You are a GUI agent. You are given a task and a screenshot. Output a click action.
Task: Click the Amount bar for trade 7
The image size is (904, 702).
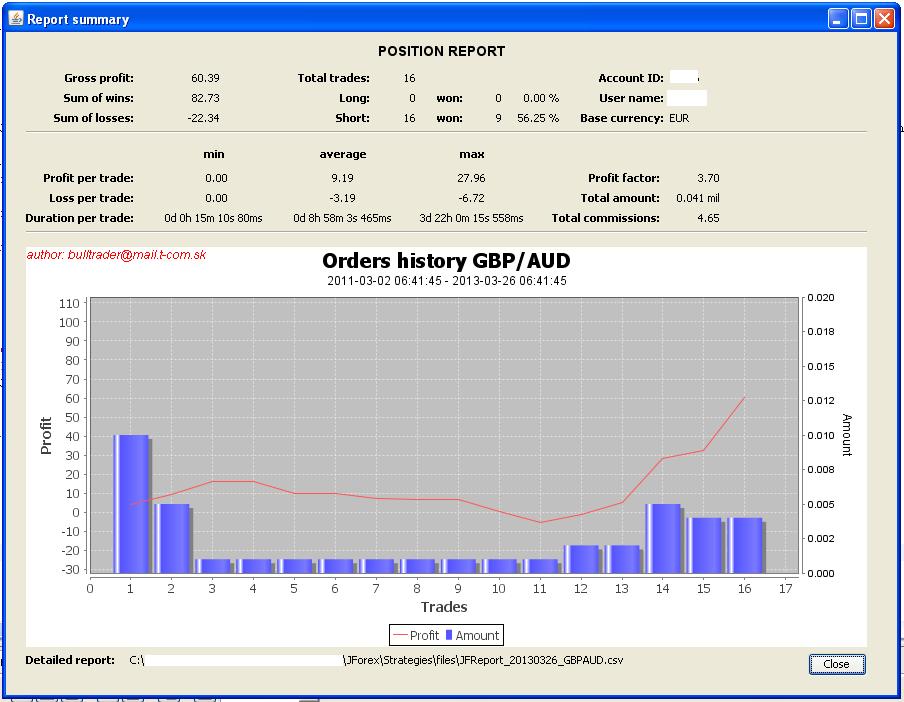click(378, 566)
